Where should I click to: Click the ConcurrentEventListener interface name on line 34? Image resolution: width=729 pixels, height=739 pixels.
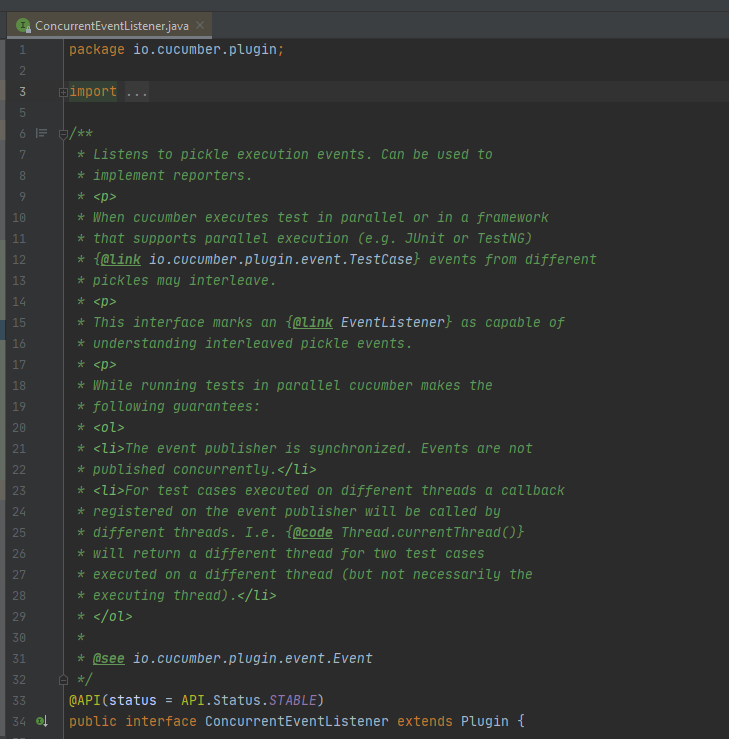coord(296,722)
